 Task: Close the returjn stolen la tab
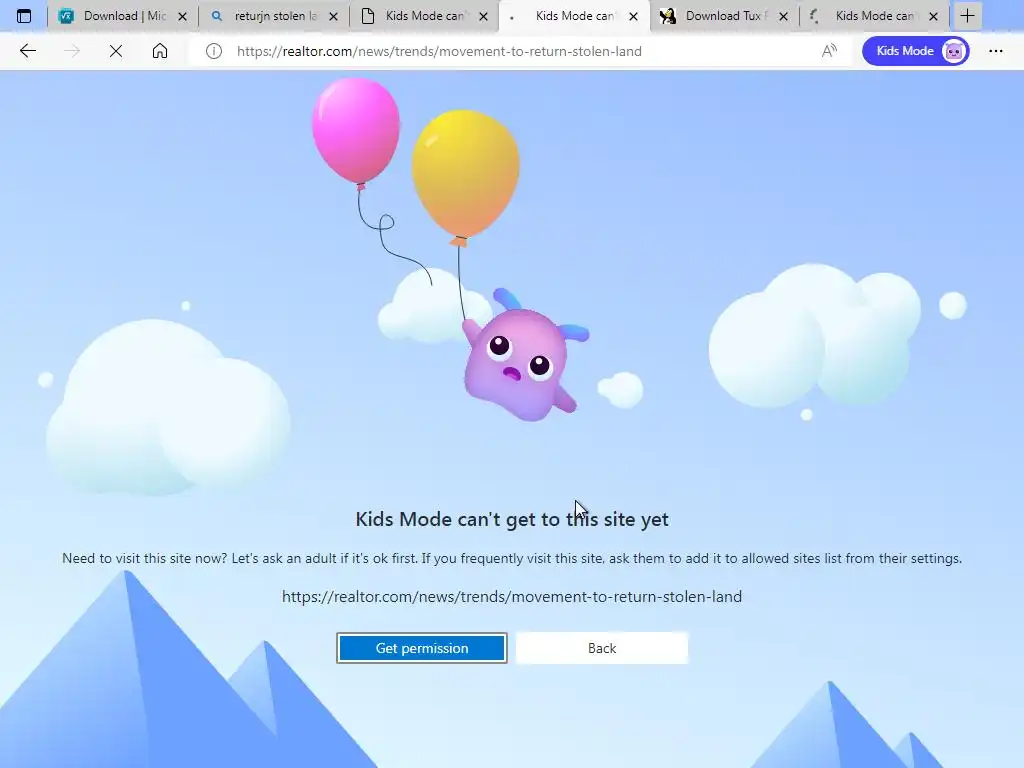pyautogui.click(x=334, y=17)
